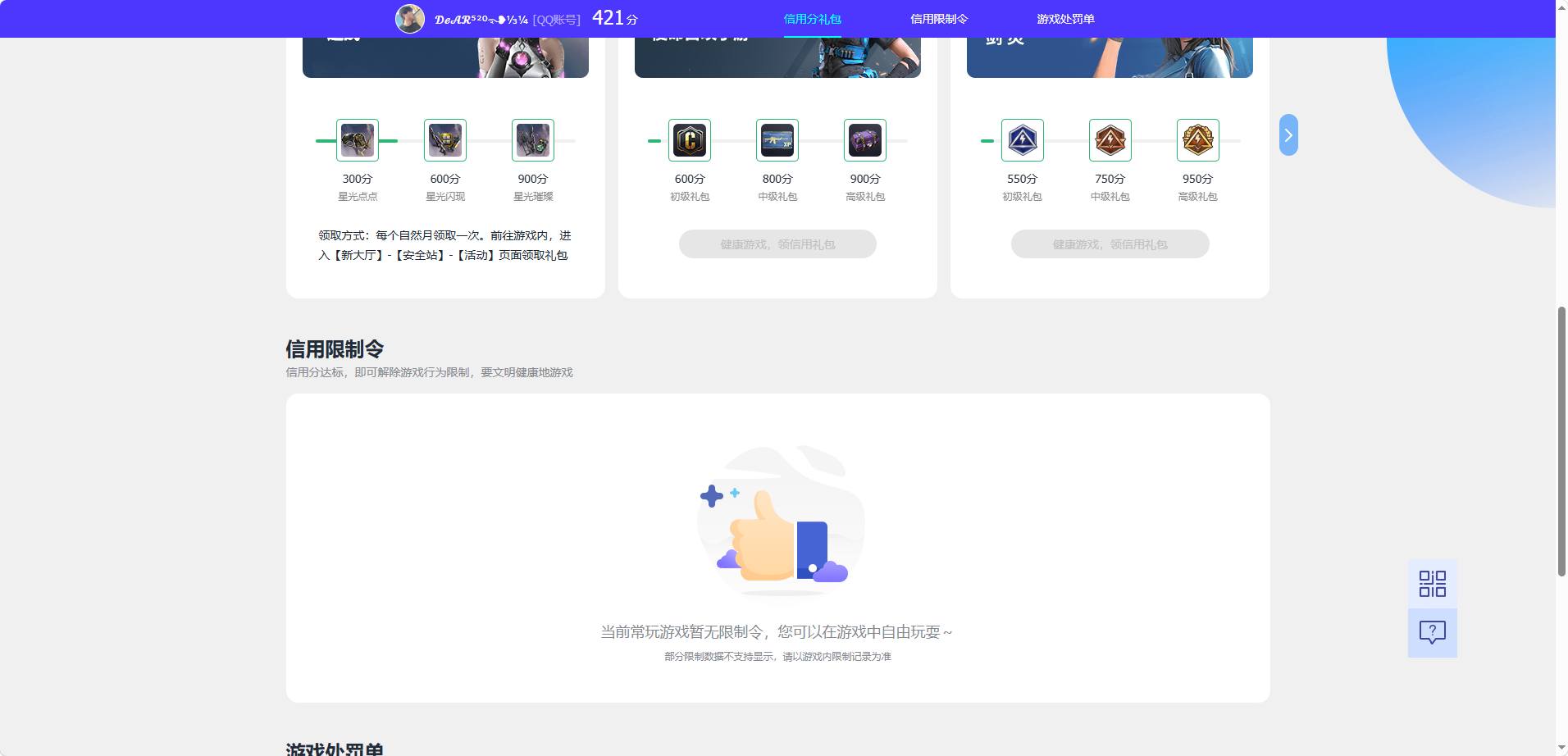
Task: Switch to the 信用限制令 tab
Action: [939, 19]
